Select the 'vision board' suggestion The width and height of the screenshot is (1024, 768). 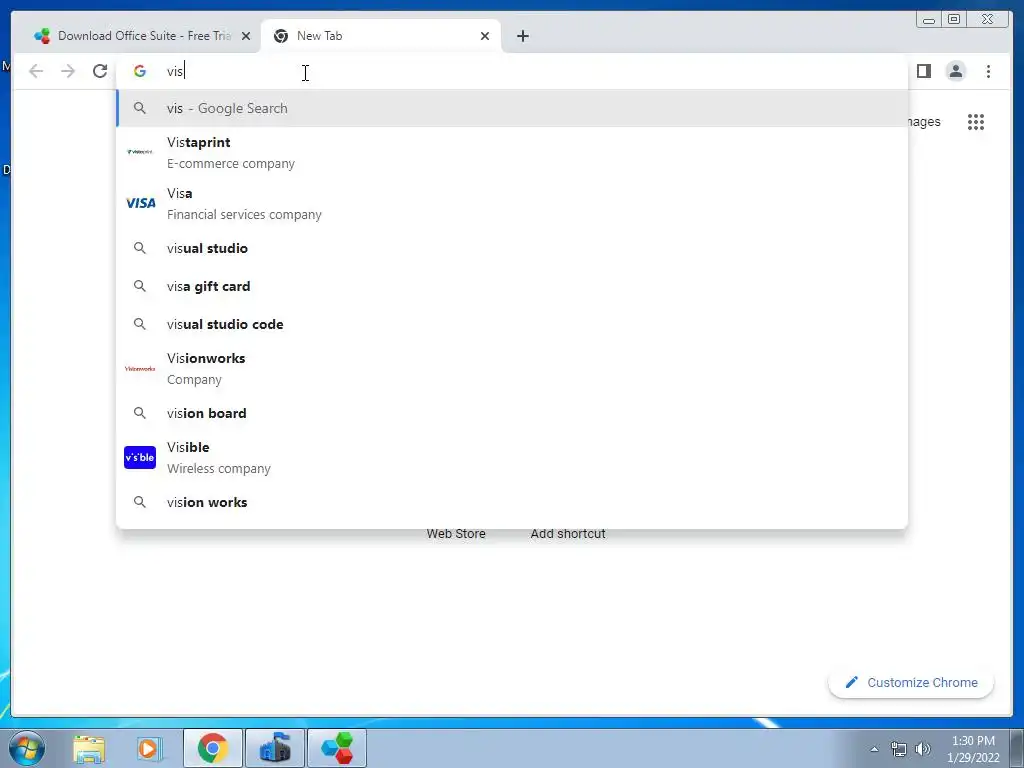pyautogui.click(x=512, y=413)
